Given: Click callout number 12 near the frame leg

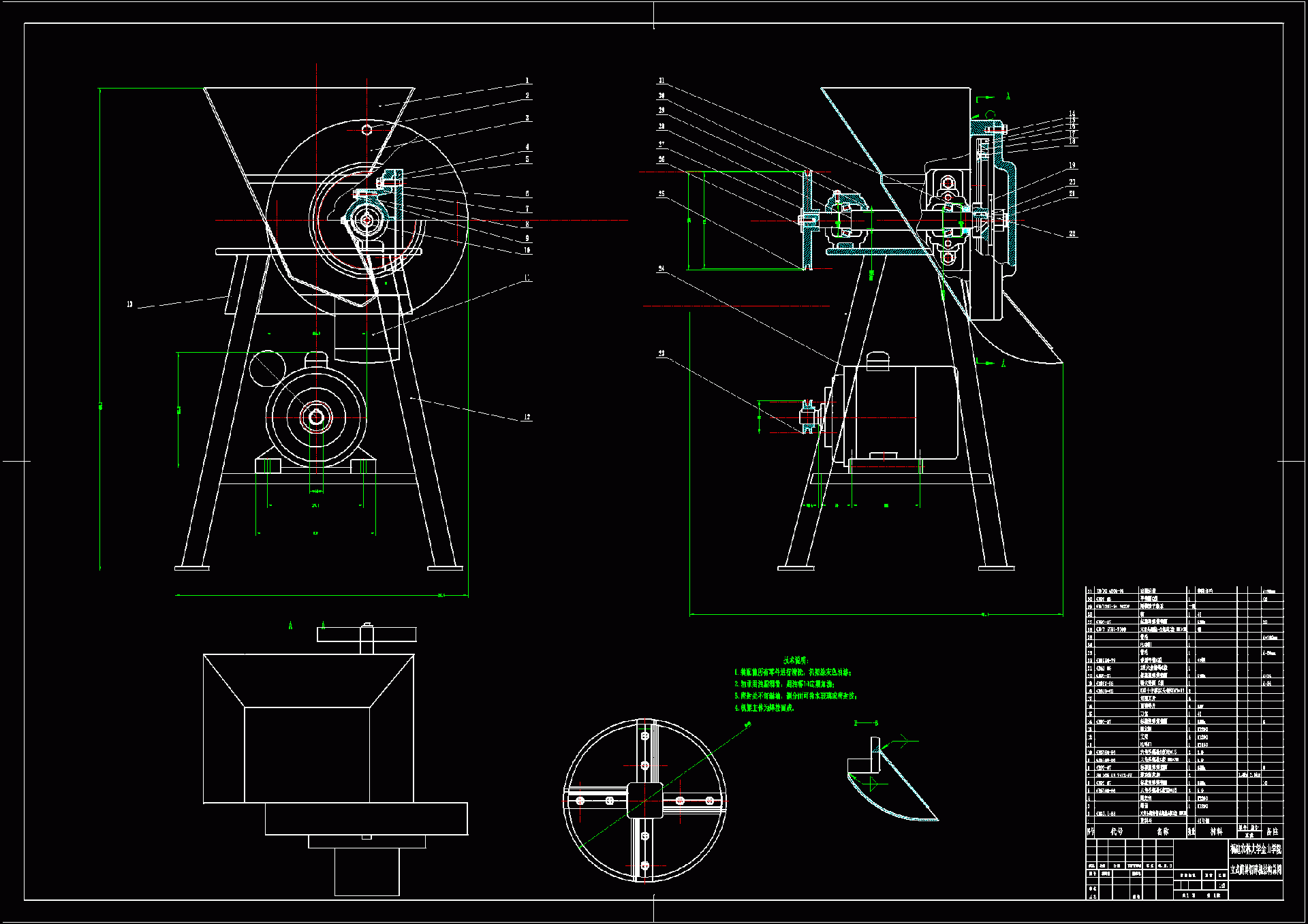Looking at the screenshot, I should point(527,417).
